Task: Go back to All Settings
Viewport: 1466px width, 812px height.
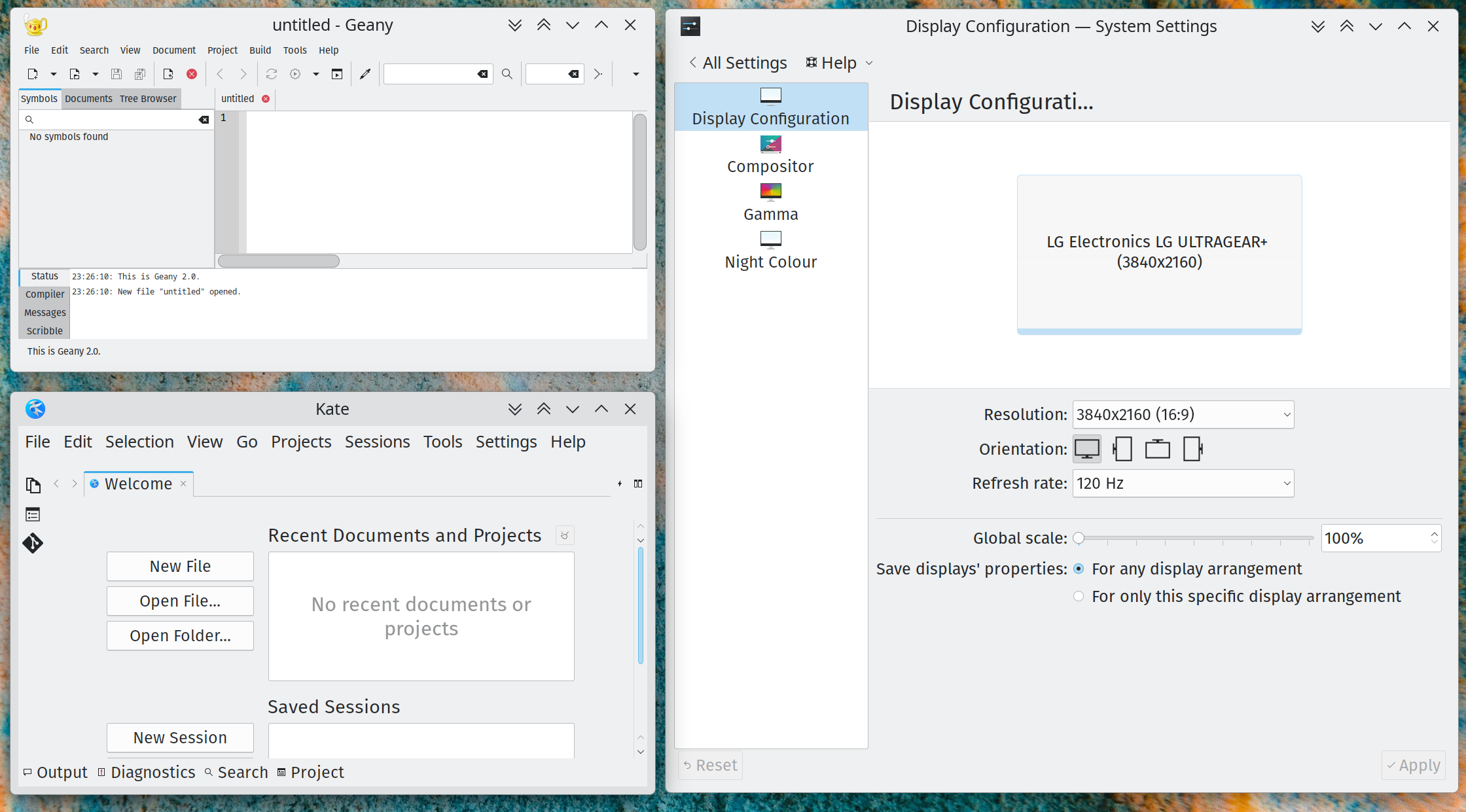Action: [x=738, y=63]
